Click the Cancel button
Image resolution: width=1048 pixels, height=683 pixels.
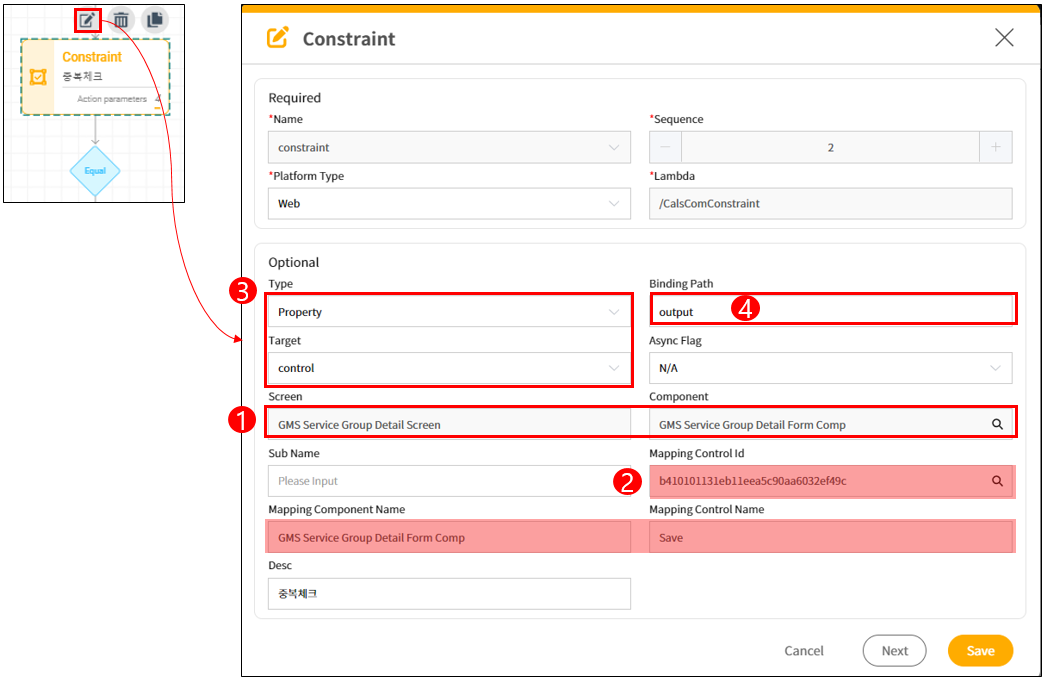pyautogui.click(x=803, y=651)
